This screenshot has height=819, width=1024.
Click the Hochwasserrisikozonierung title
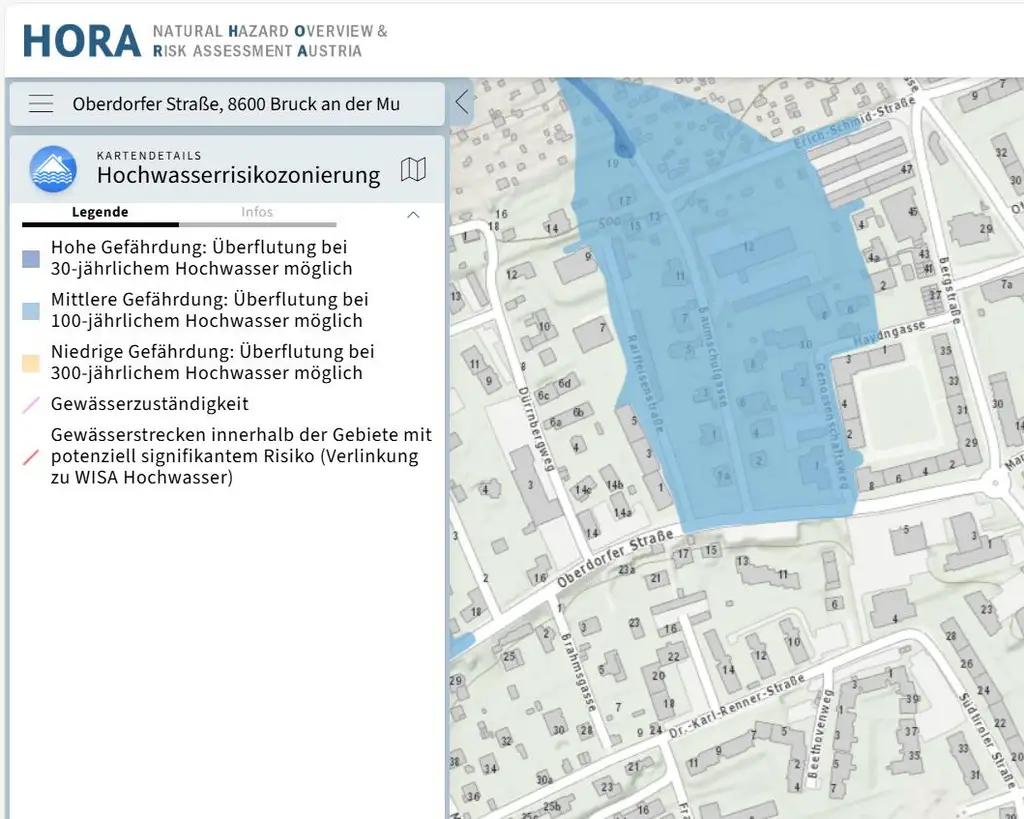pyautogui.click(x=238, y=176)
